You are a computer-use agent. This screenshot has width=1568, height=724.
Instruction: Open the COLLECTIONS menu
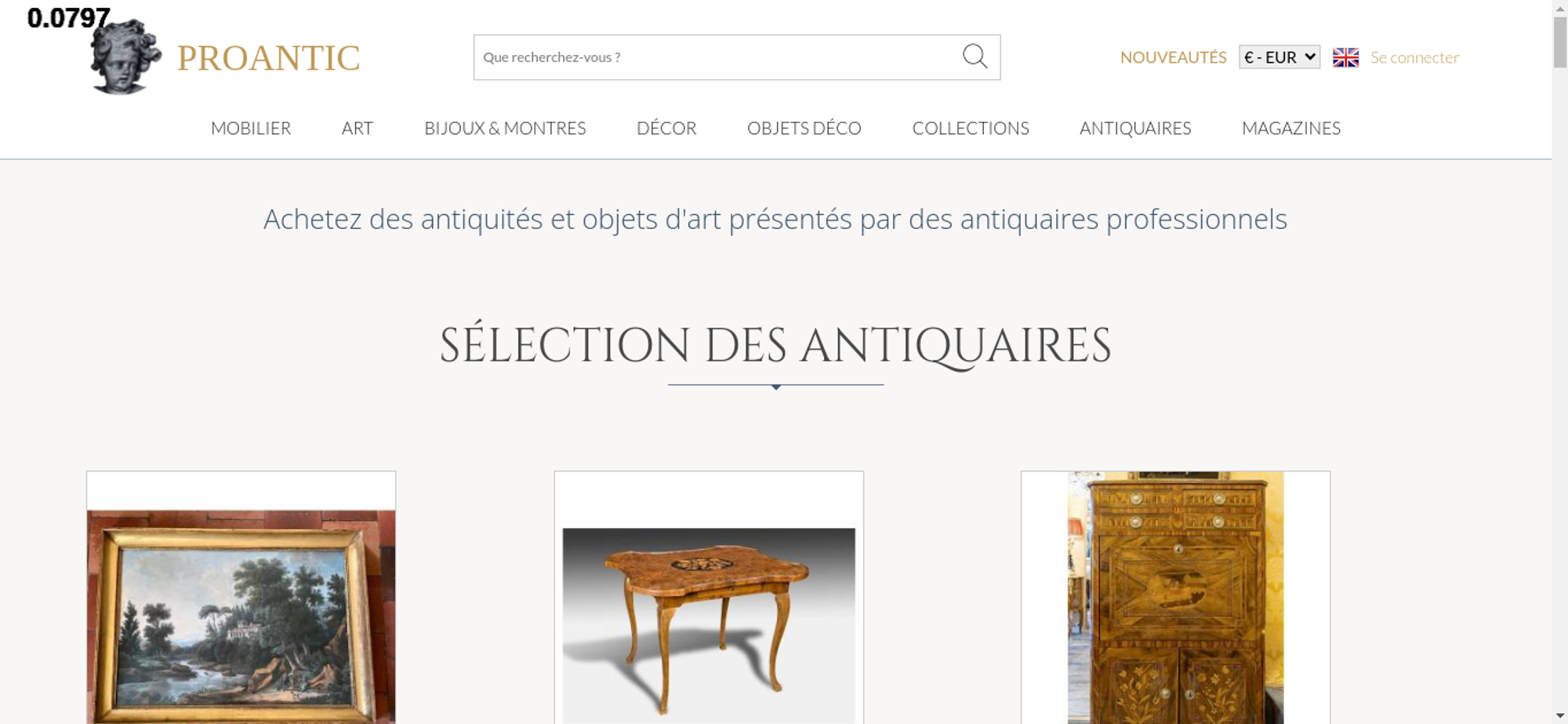tap(971, 128)
